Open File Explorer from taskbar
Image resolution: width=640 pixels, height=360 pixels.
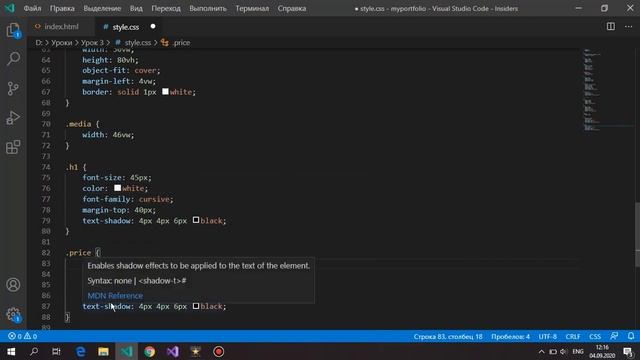(x=103, y=351)
